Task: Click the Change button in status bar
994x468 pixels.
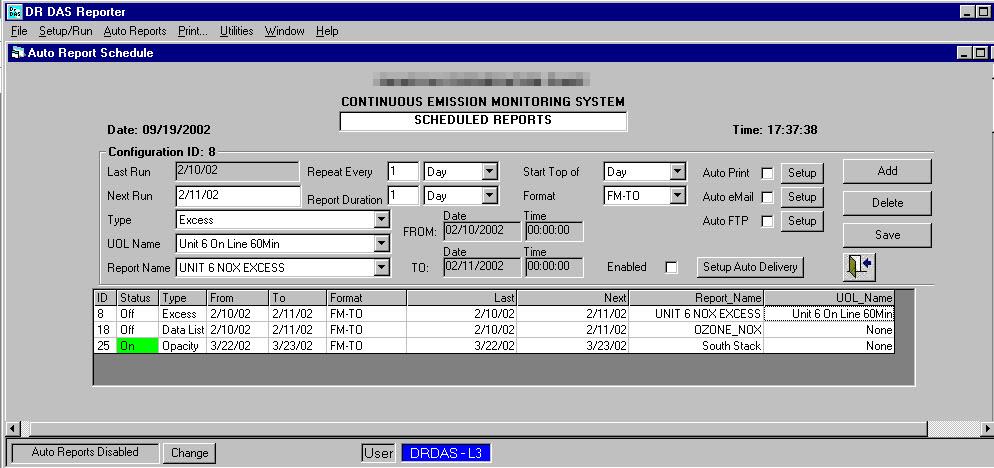Action: click(x=189, y=453)
